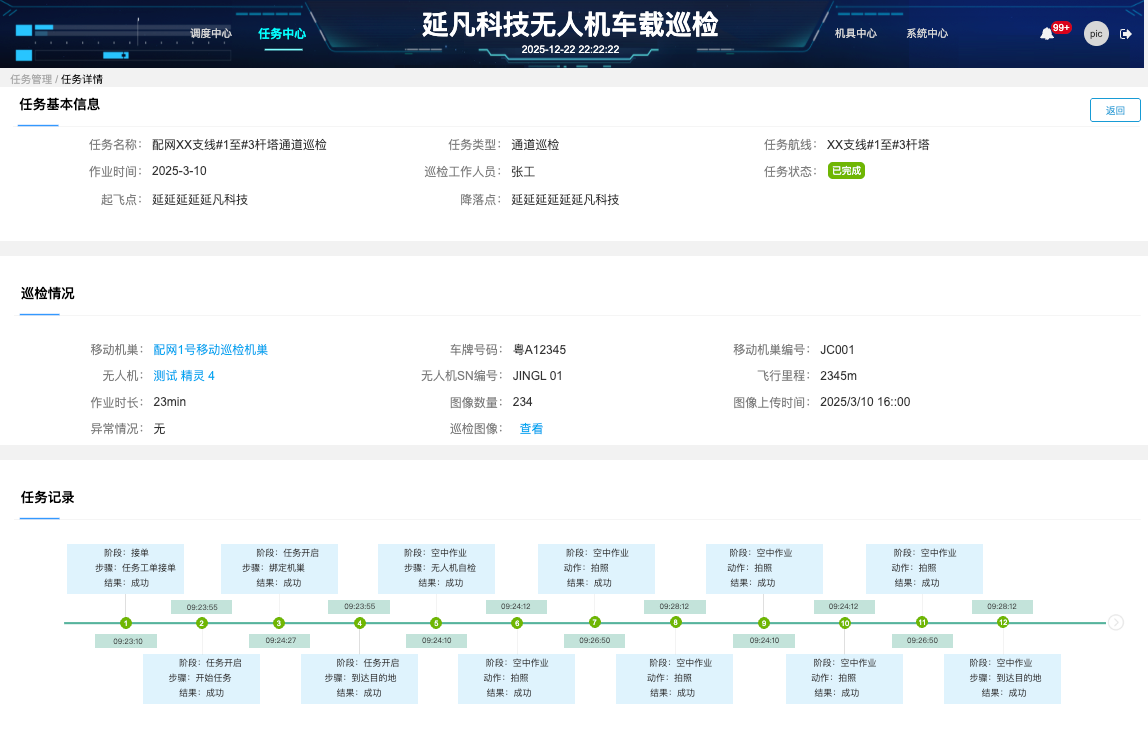The width and height of the screenshot is (1148, 739).
Task: Select timeline node 1
Action: pyautogui.click(x=126, y=623)
